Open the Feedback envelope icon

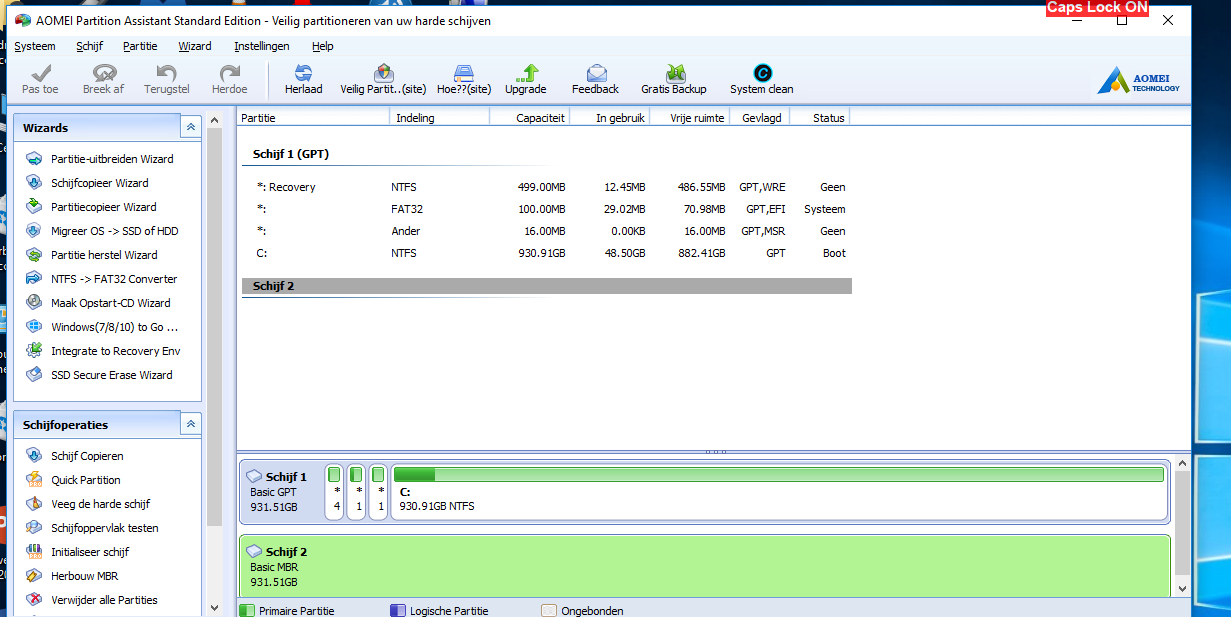(x=595, y=74)
